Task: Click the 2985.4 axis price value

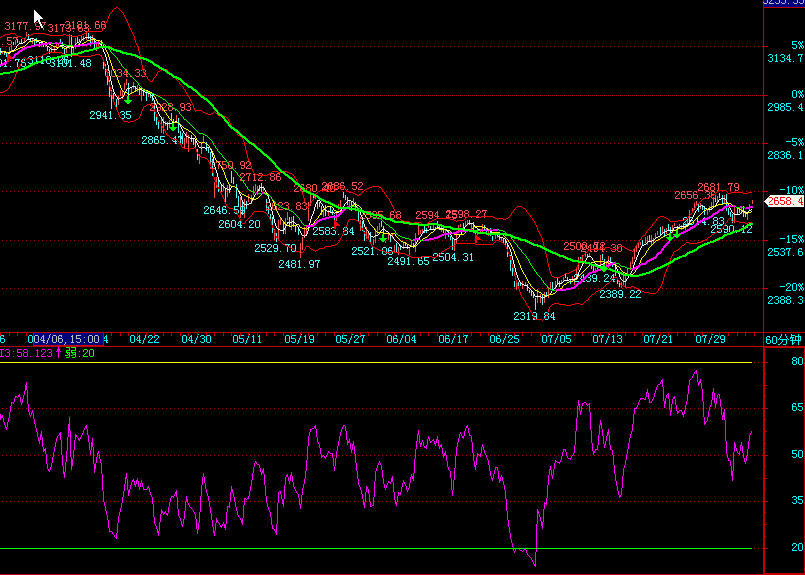Action: tap(785, 107)
